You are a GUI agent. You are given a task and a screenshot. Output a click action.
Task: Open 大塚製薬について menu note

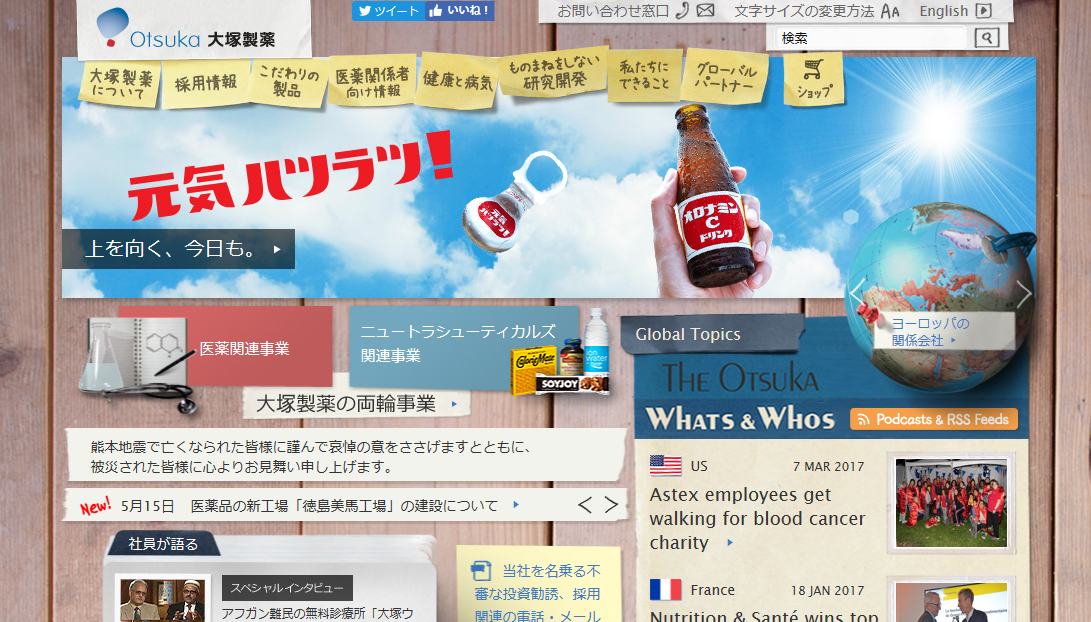pyautogui.click(x=120, y=83)
